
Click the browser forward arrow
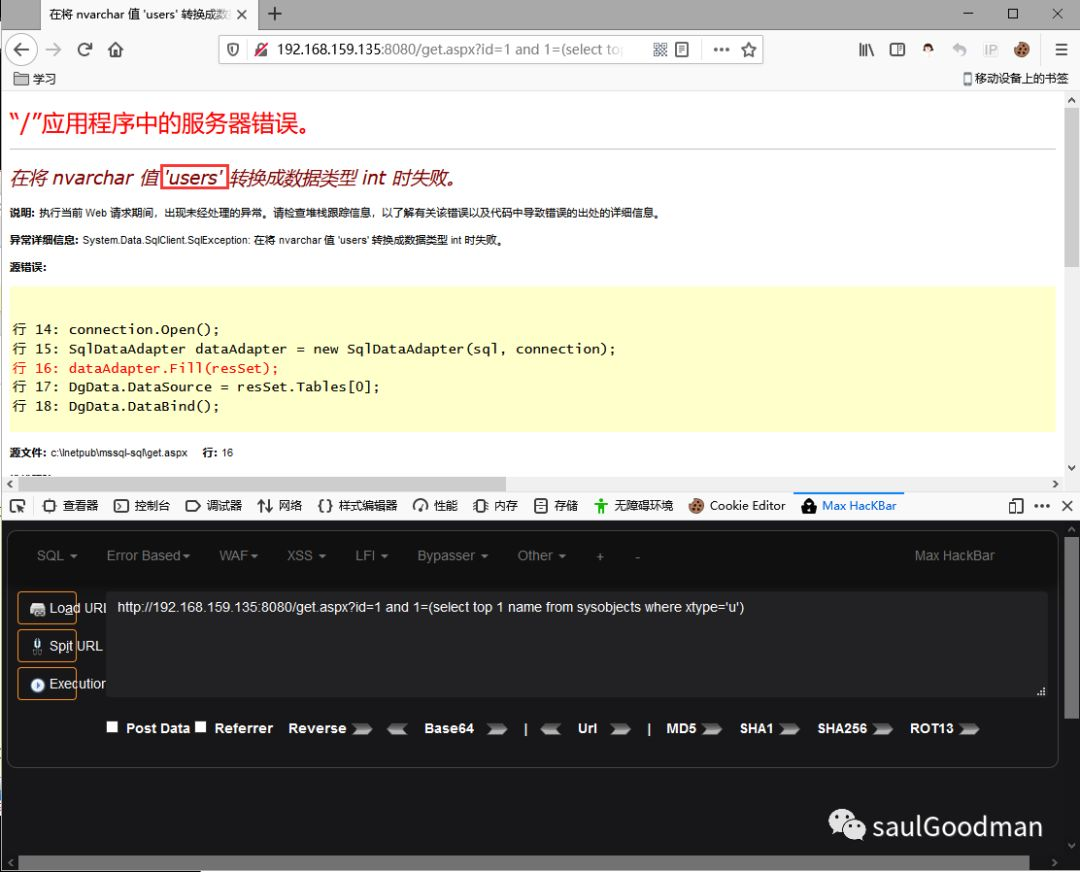pyautogui.click(x=54, y=50)
